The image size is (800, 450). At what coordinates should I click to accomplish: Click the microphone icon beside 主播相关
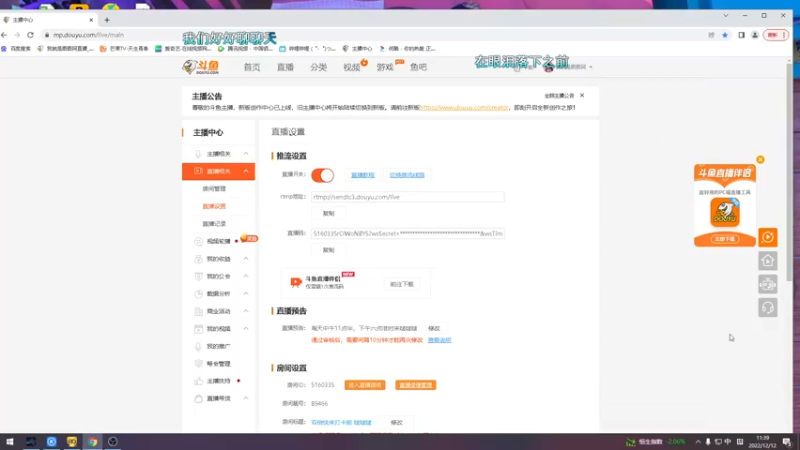[x=198, y=154]
